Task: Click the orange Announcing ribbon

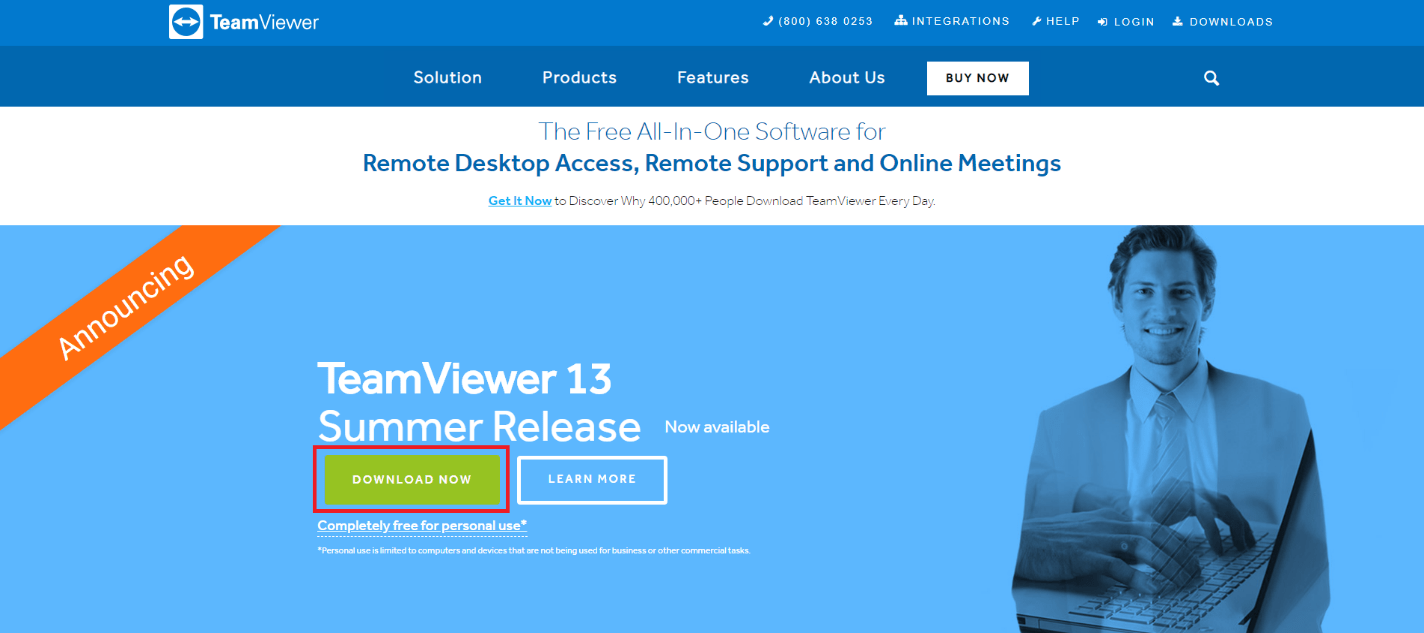Action: (x=128, y=306)
